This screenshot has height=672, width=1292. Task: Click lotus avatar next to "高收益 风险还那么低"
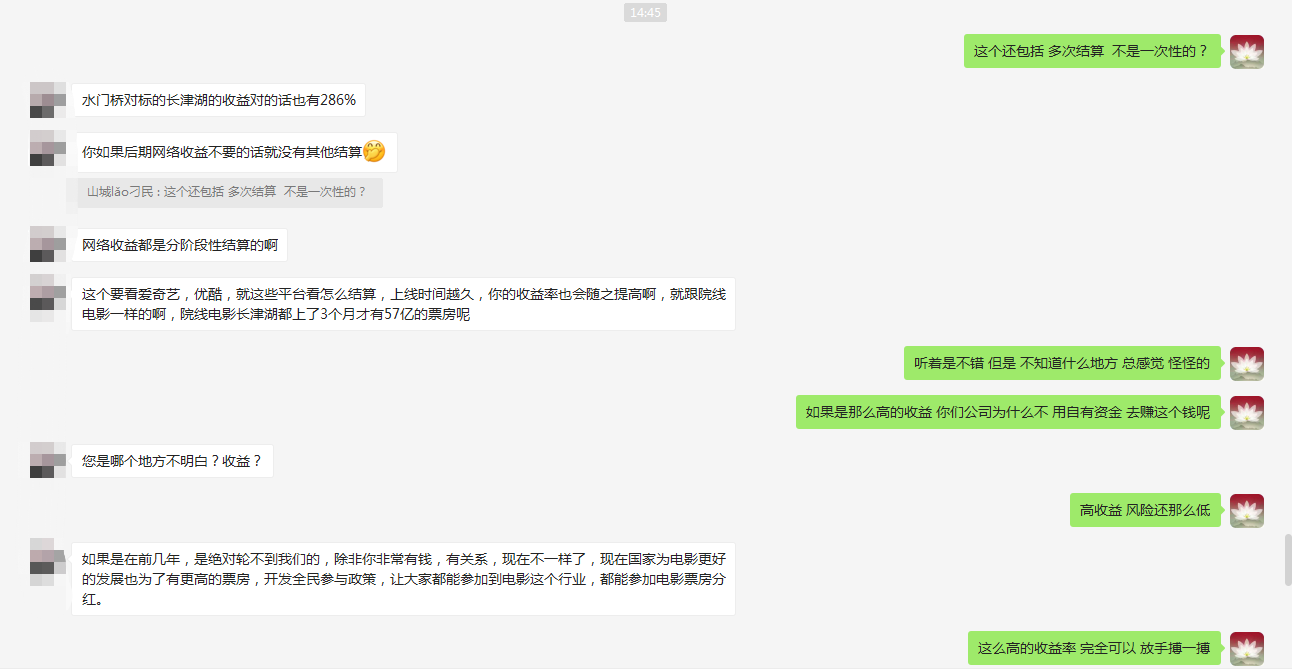click(x=1246, y=510)
